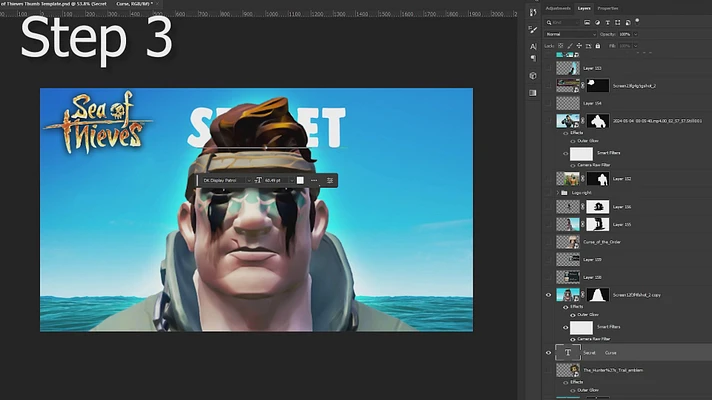Click mask link icon on Layer 152

coord(583,179)
